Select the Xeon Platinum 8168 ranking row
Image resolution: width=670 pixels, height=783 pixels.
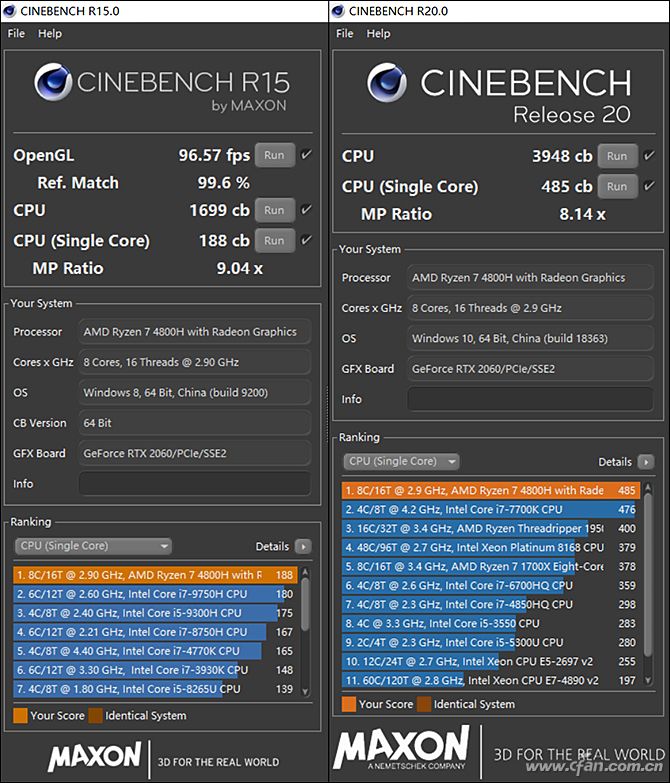pyautogui.click(x=491, y=547)
